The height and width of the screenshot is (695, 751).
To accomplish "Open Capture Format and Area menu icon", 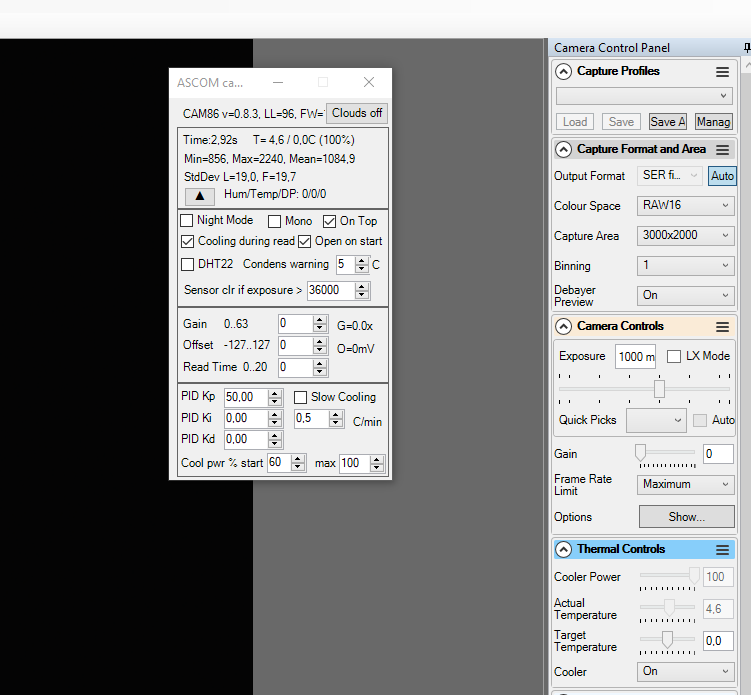I will 722,150.
